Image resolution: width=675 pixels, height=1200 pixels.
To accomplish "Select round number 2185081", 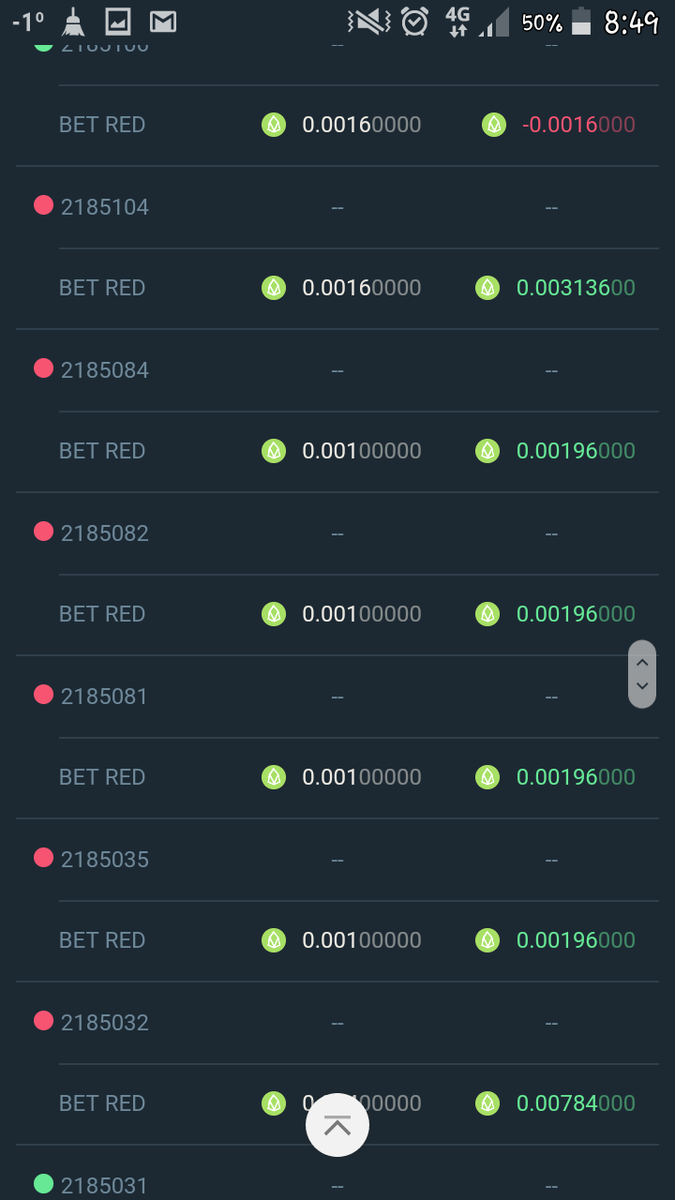I will 105,696.
